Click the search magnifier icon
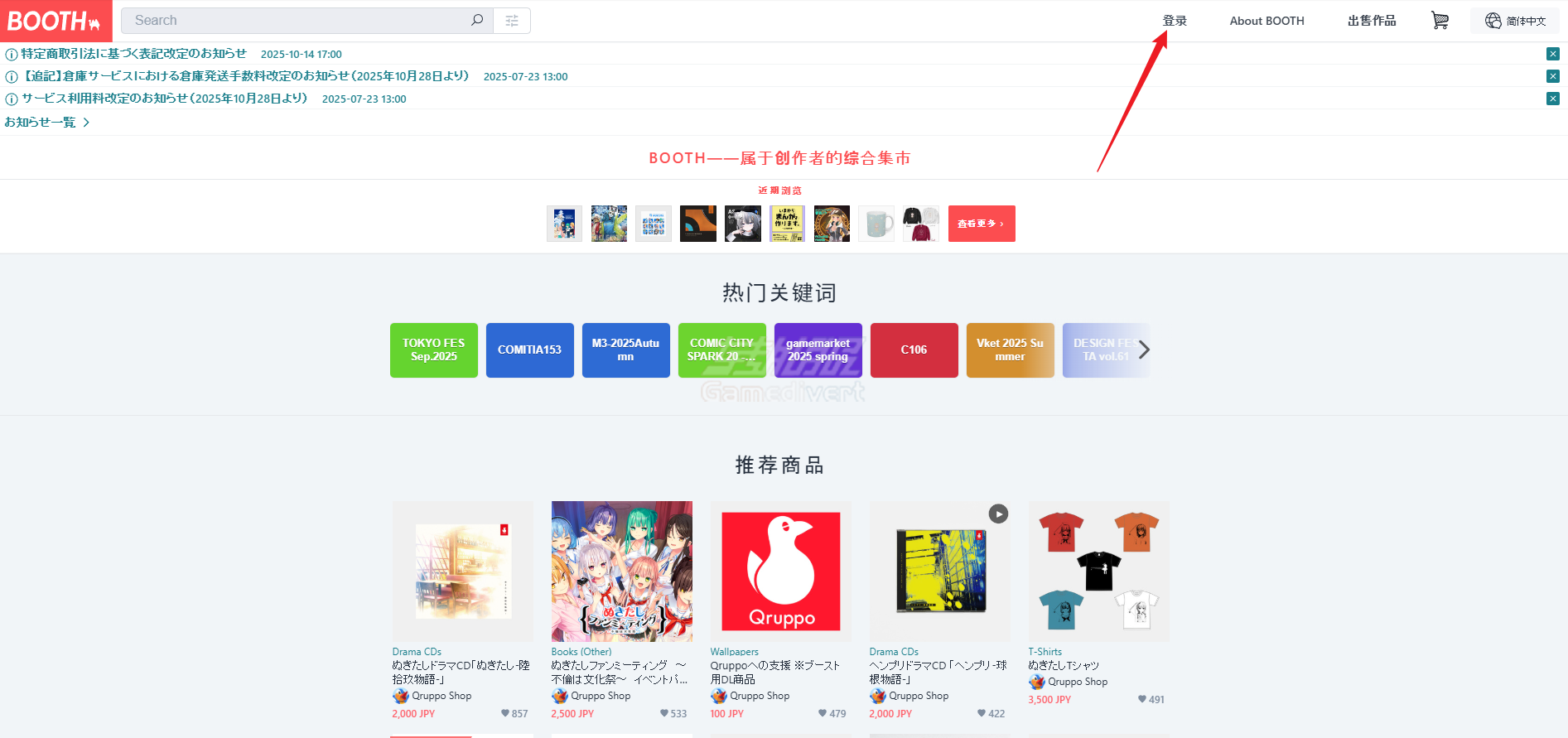 [477, 21]
